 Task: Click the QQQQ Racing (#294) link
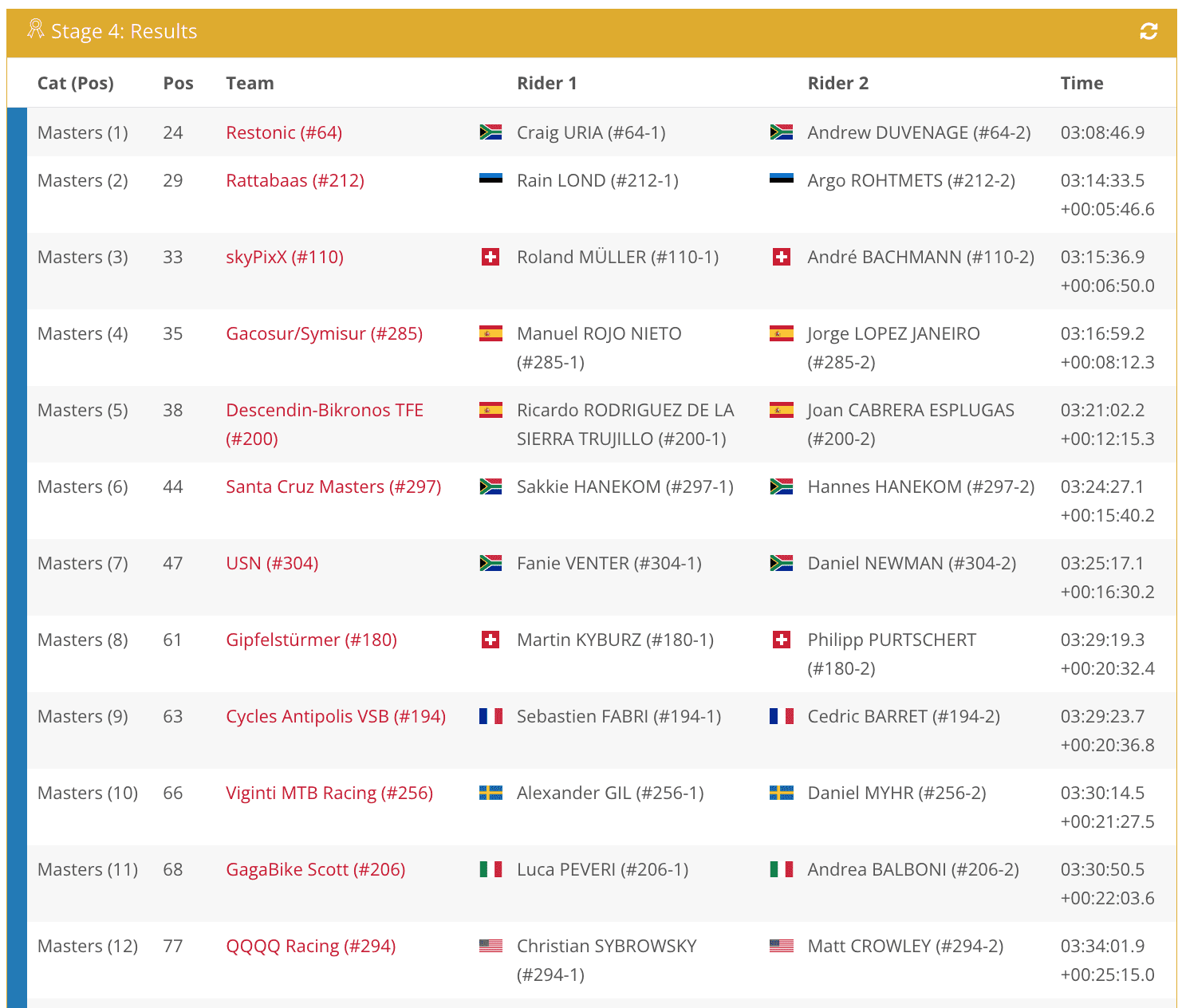coord(310,946)
